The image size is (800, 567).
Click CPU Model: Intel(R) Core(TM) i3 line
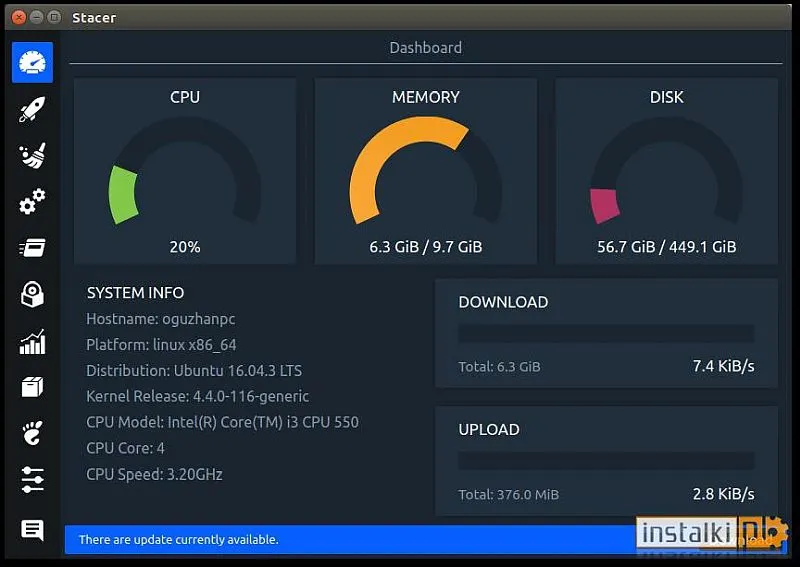222,423
